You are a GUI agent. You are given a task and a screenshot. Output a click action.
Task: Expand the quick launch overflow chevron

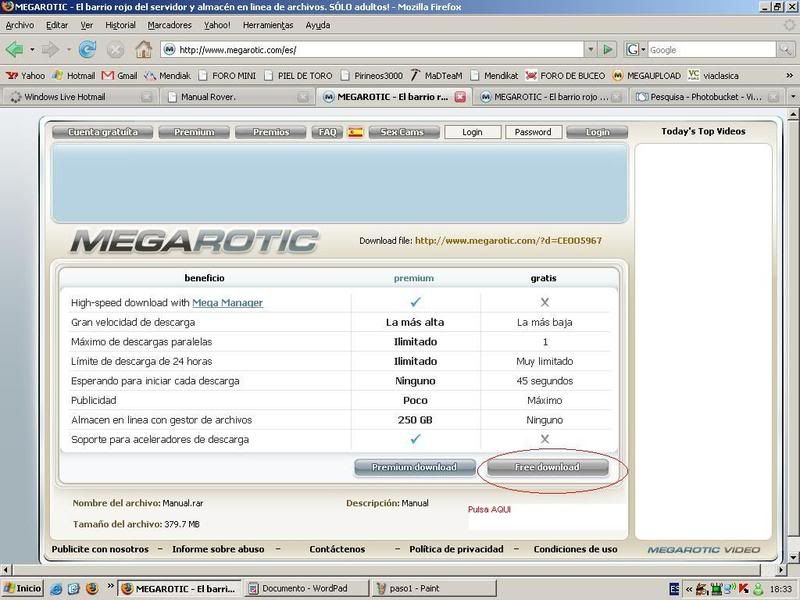point(110,587)
